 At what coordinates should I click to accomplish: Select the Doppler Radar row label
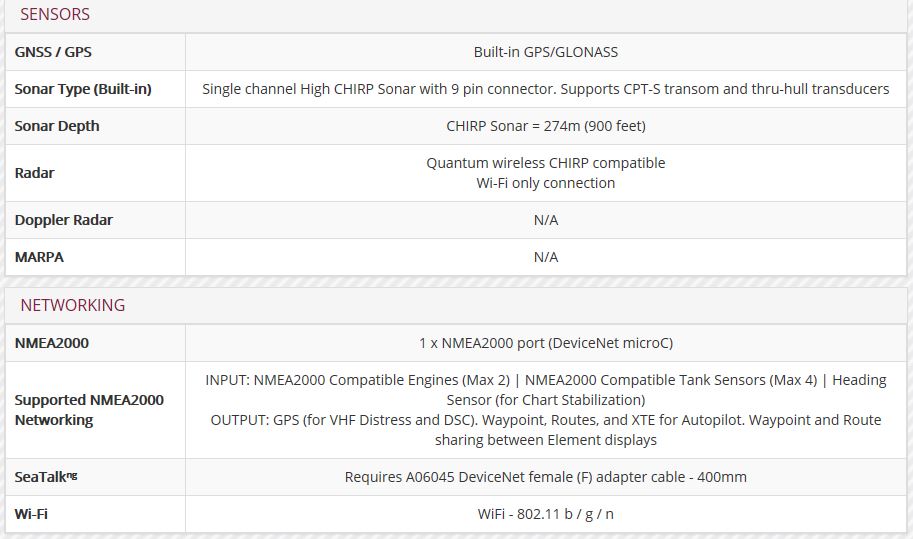click(x=63, y=220)
